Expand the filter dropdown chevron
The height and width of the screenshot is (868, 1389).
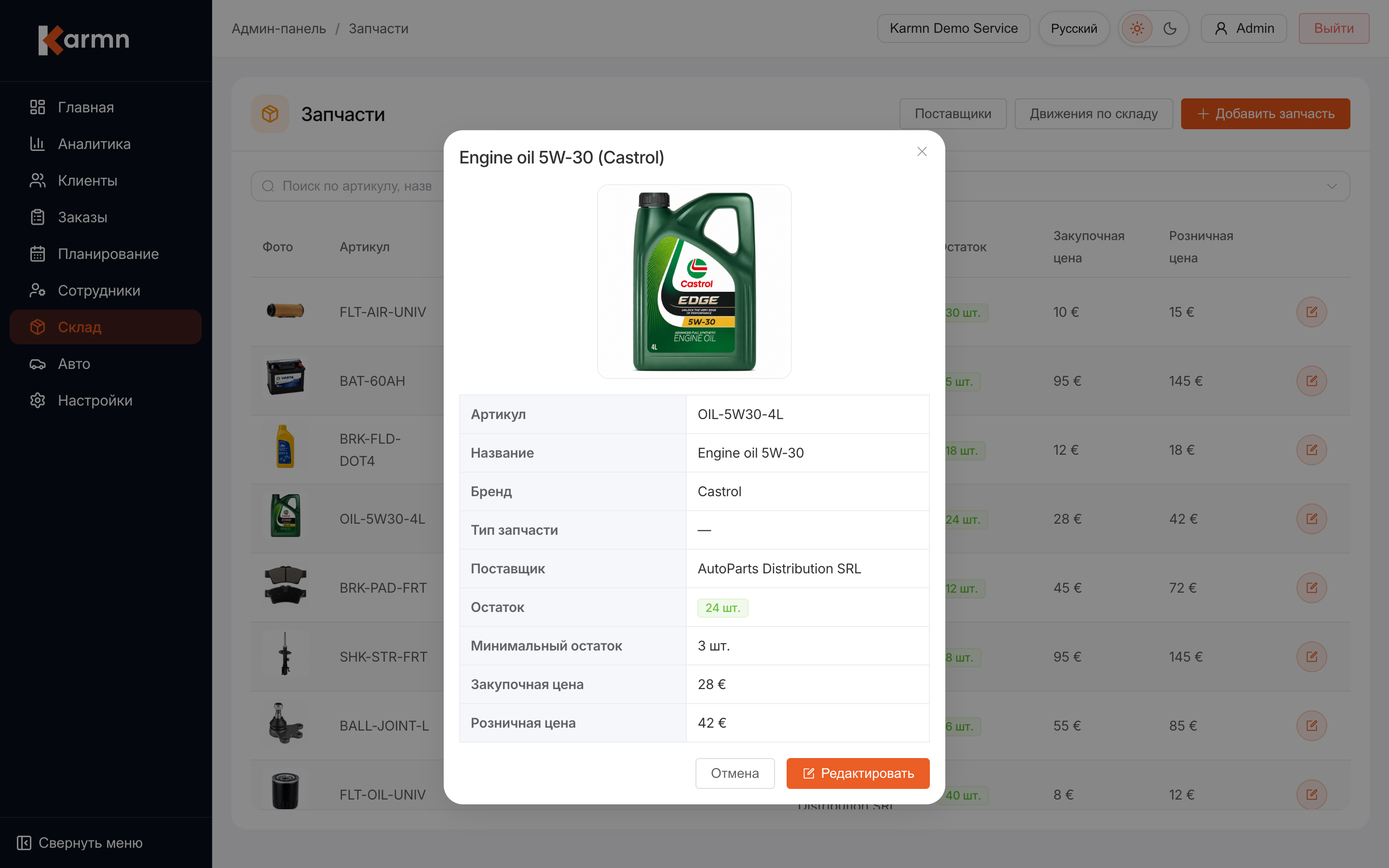pyautogui.click(x=1332, y=186)
